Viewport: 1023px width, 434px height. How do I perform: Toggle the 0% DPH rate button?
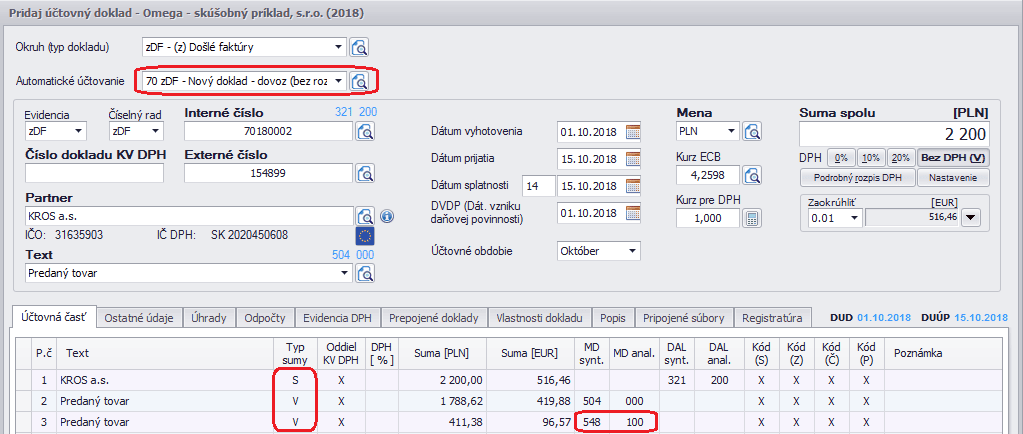click(841, 158)
